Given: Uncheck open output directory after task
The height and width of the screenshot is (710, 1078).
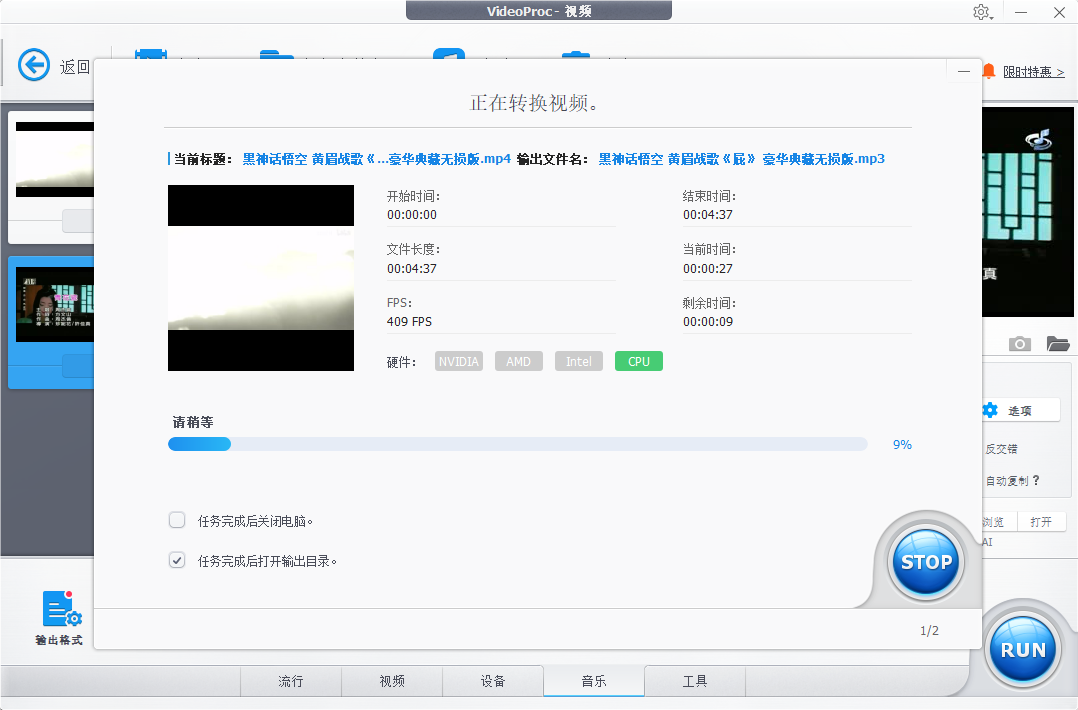Looking at the screenshot, I should 177,560.
